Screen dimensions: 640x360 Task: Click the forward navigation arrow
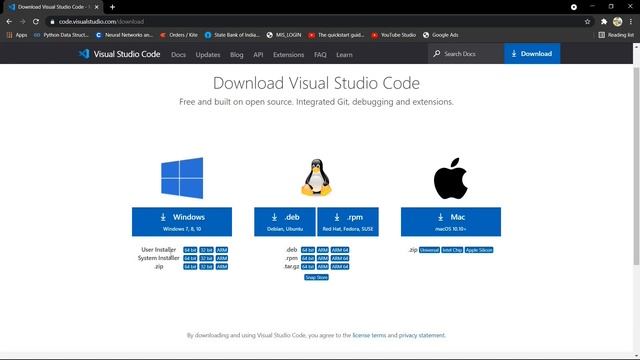22,22
